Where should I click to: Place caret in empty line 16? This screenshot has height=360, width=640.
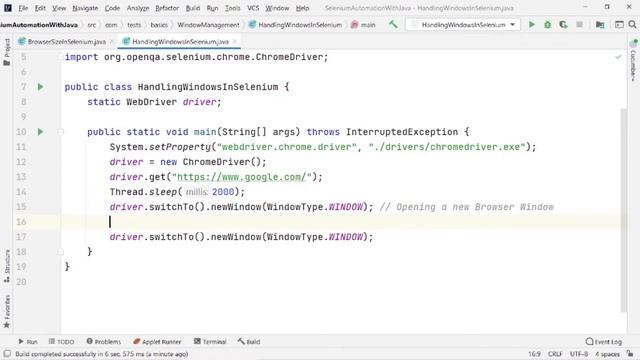coord(343,222)
